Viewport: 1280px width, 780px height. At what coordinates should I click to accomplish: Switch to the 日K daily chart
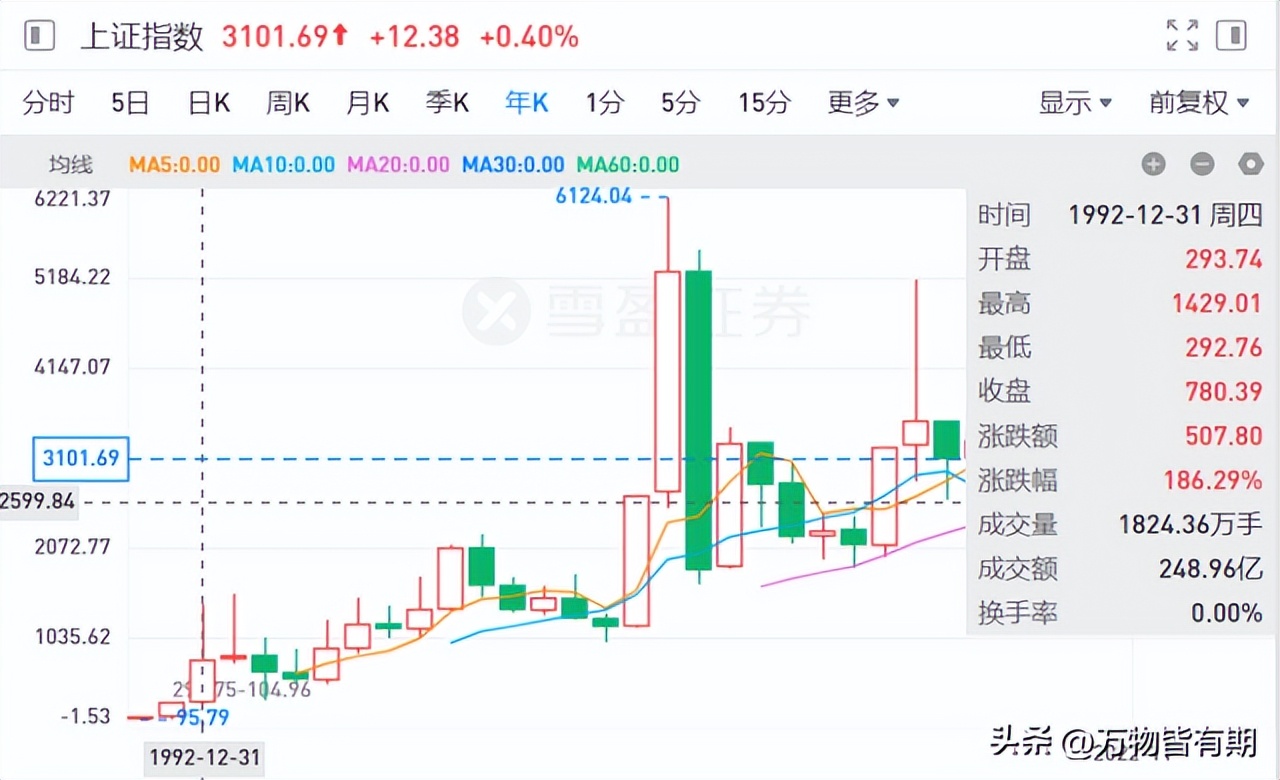coord(207,102)
